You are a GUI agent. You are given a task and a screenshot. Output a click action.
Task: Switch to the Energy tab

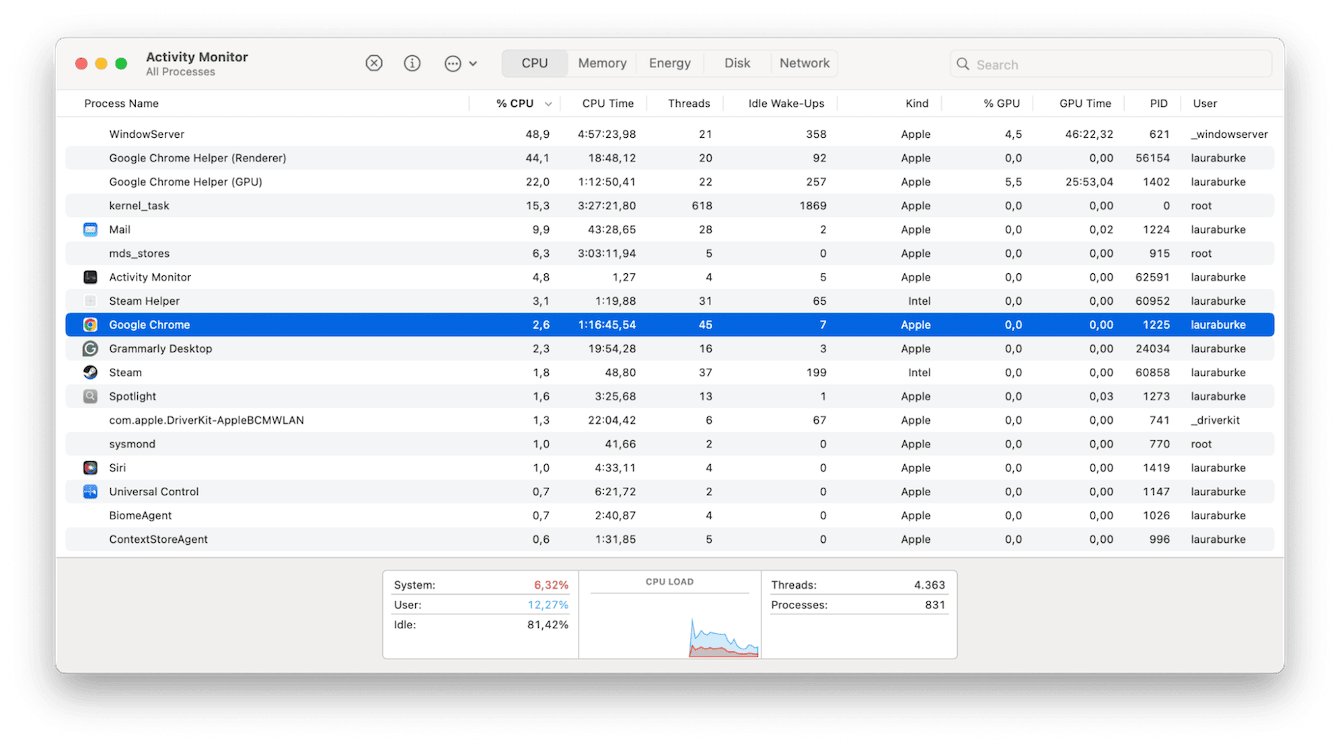pyautogui.click(x=670, y=63)
